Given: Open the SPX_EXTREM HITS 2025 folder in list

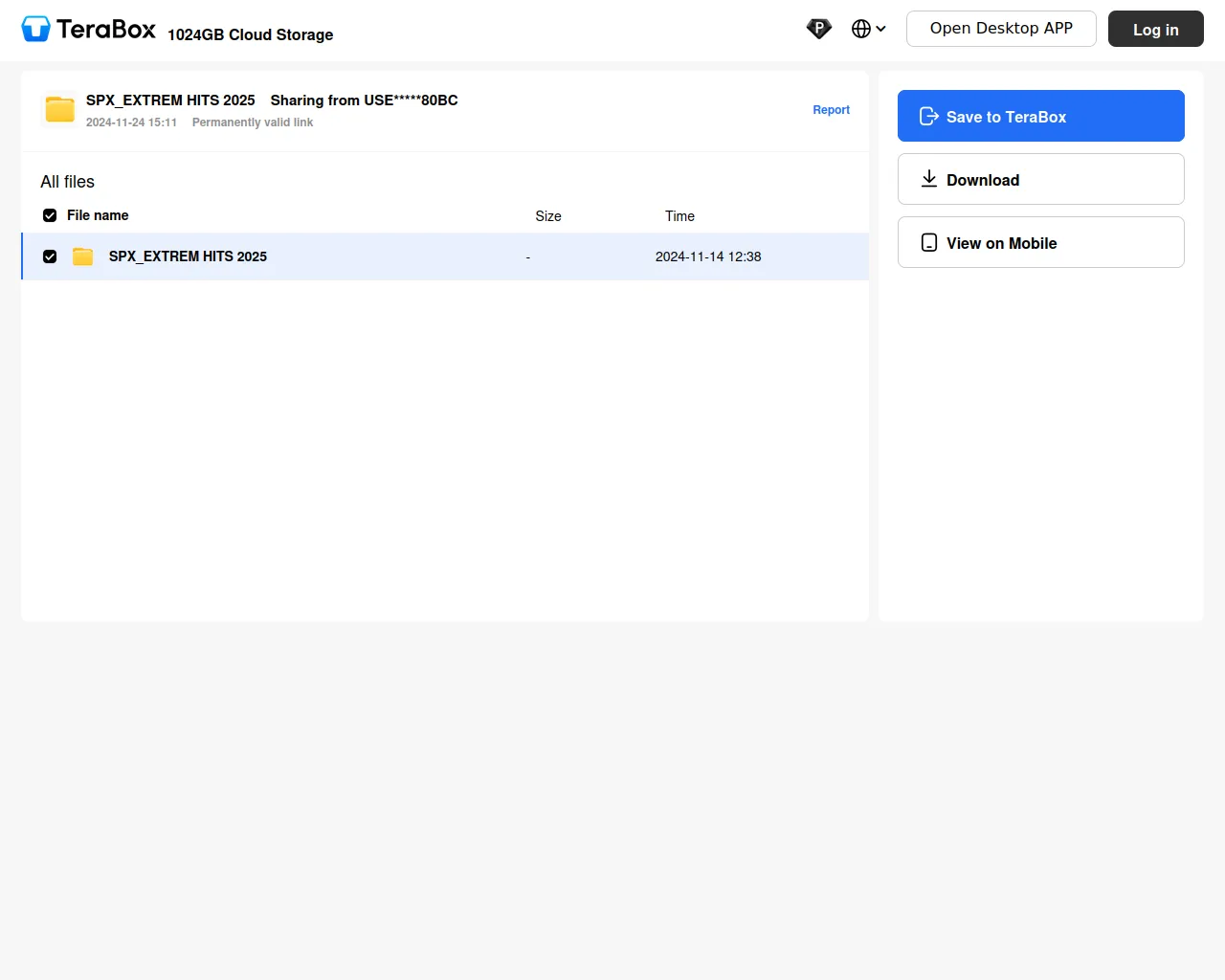Looking at the screenshot, I should (x=188, y=256).
